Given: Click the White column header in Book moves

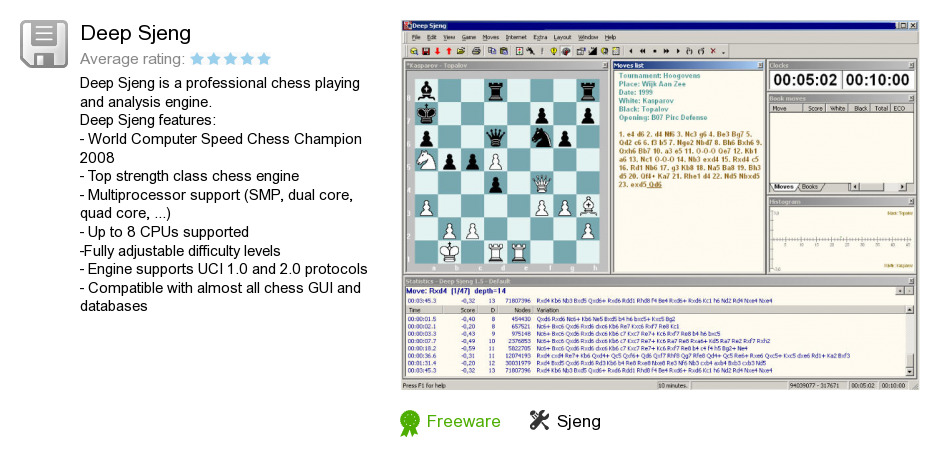Looking at the screenshot, I should click(838, 109).
